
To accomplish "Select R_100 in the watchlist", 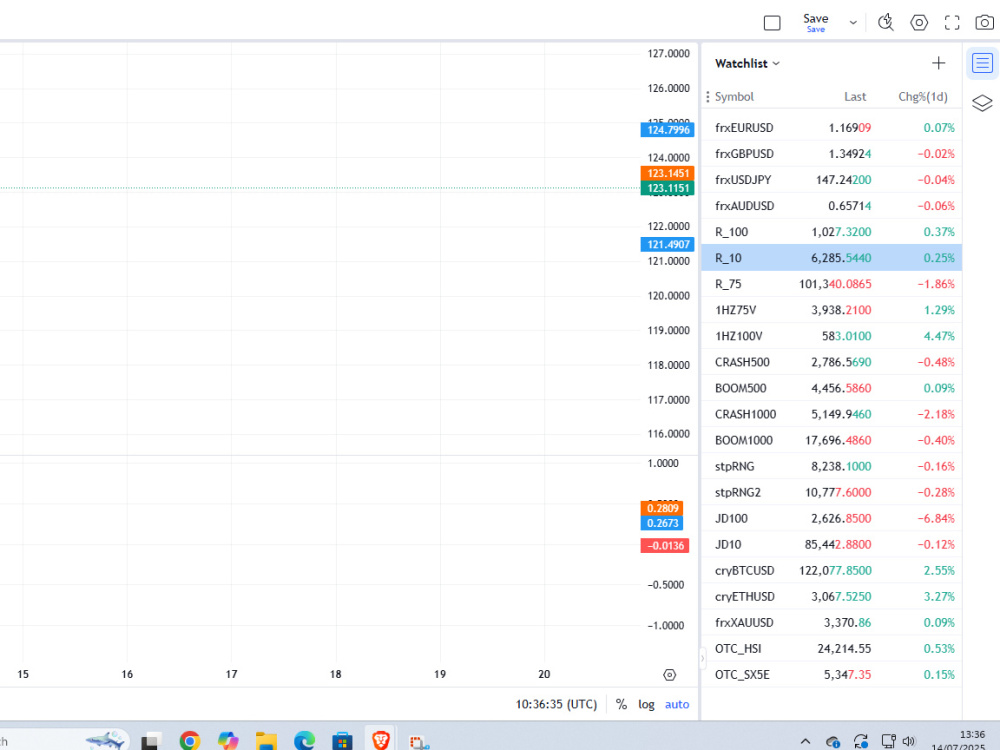I will pyautogui.click(x=831, y=232).
